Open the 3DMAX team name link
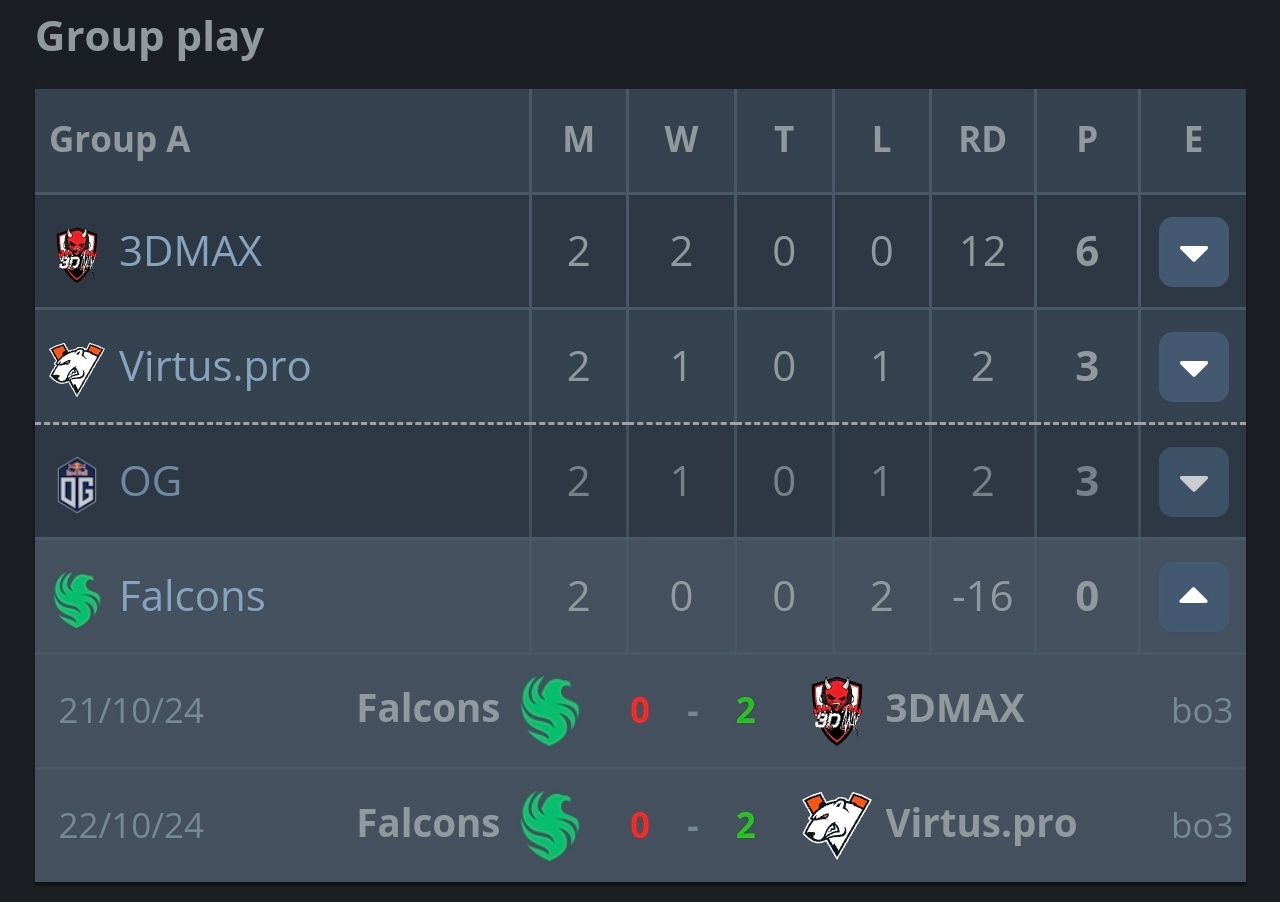This screenshot has height=902, width=1280. [x=191, y=251]
